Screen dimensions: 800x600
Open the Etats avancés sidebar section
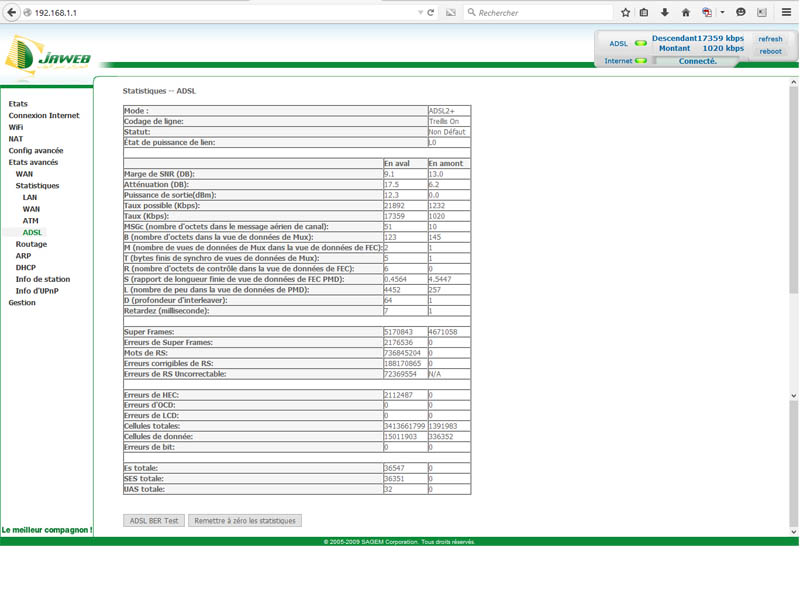tap(33, 162)
